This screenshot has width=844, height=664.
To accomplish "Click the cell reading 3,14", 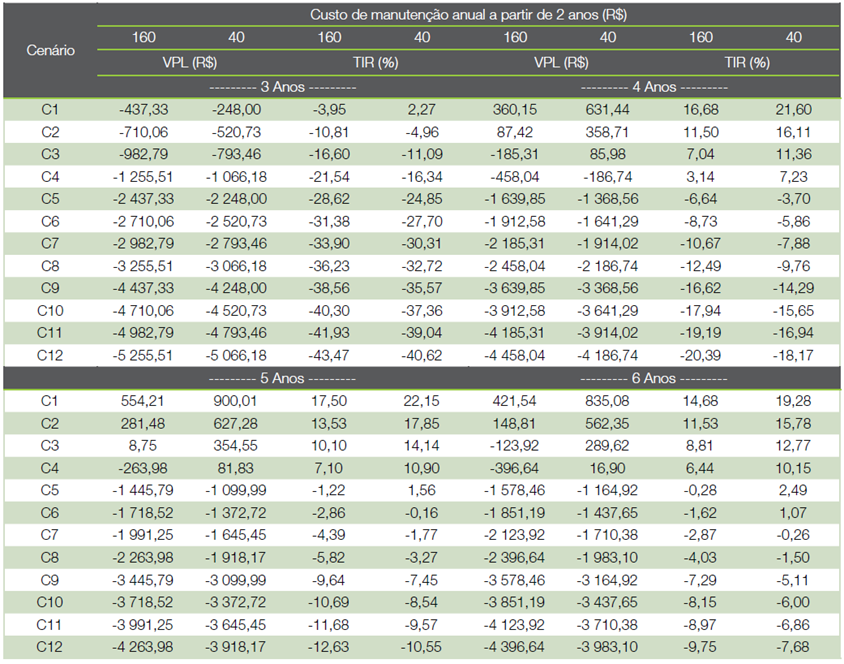I will (x=700, y=176).
